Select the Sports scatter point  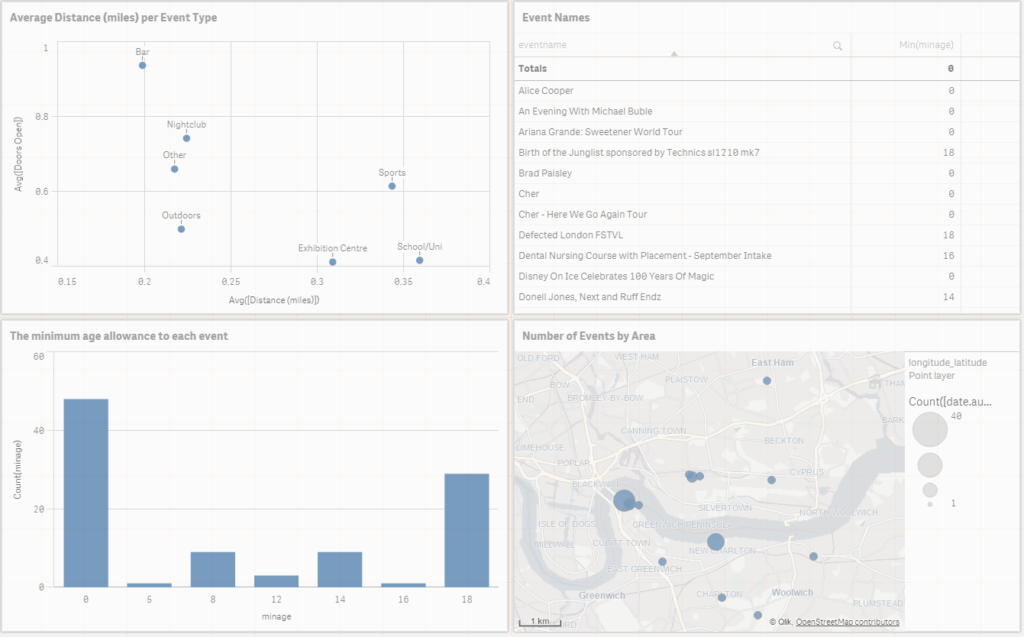pos(392,186)
